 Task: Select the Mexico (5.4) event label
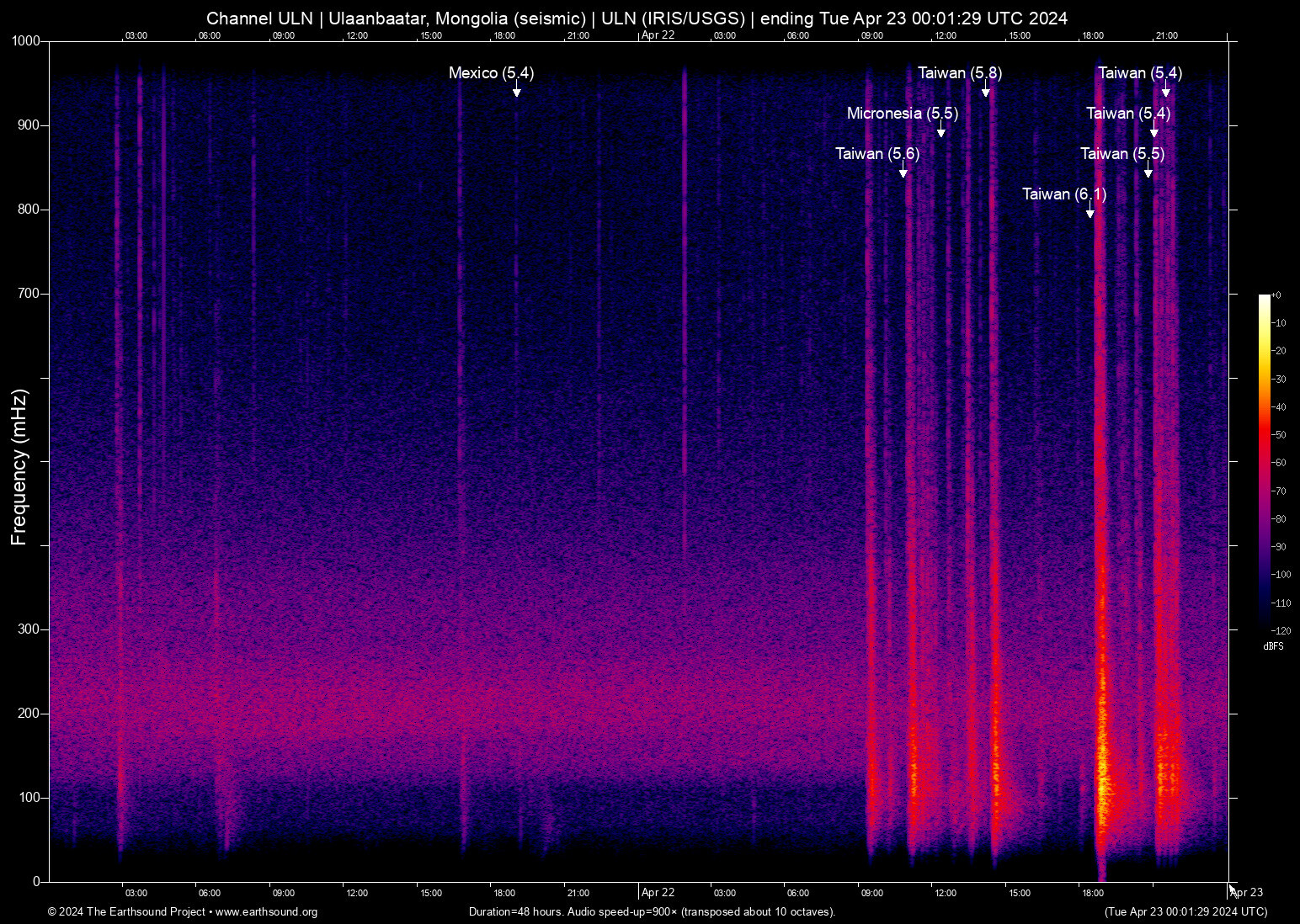[x=491, y=73]
